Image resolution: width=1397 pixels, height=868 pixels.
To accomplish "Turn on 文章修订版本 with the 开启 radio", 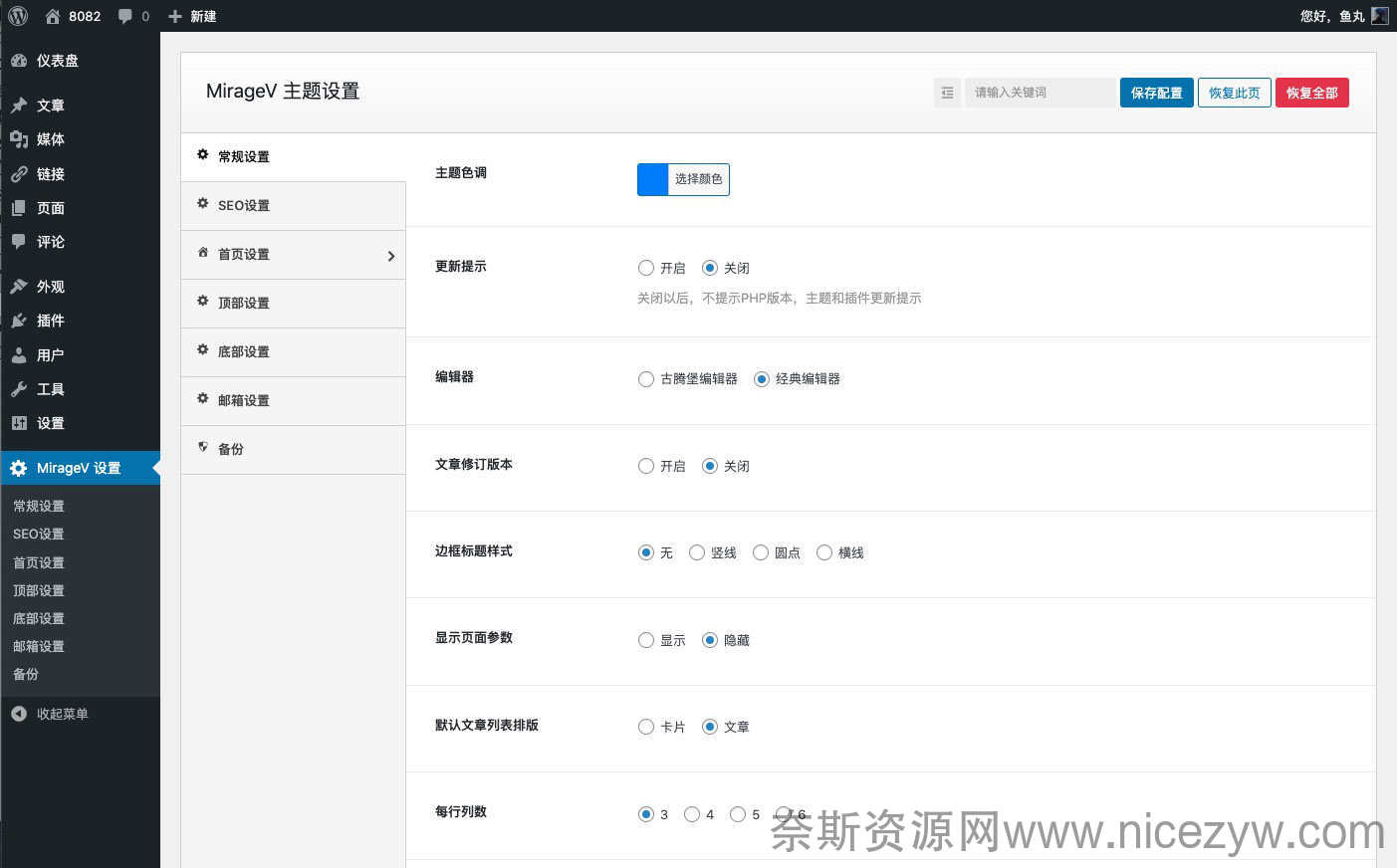I will pyautogui.click(x=645, y=466).
